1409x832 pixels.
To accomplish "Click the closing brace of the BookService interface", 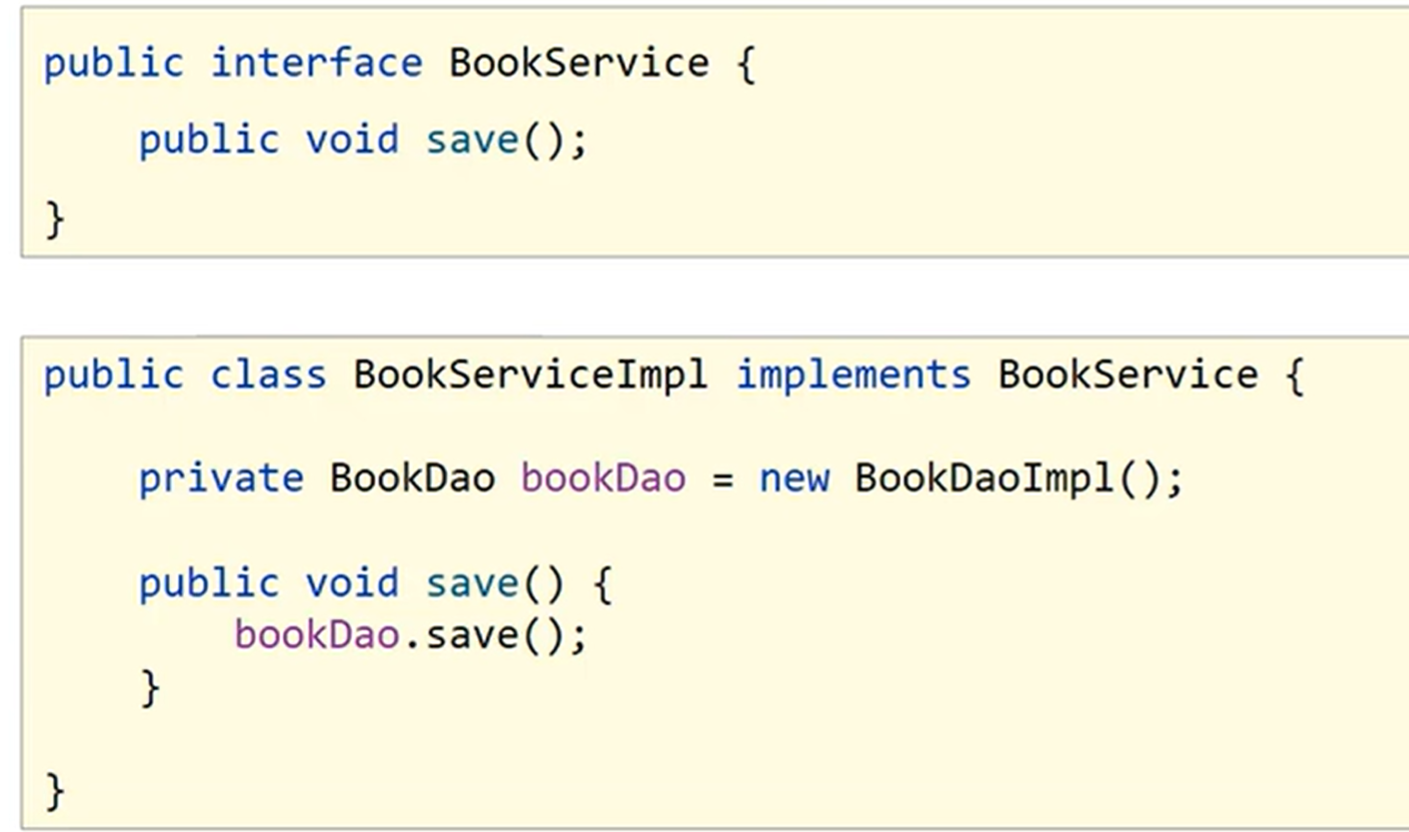I will tap(55, 218).
